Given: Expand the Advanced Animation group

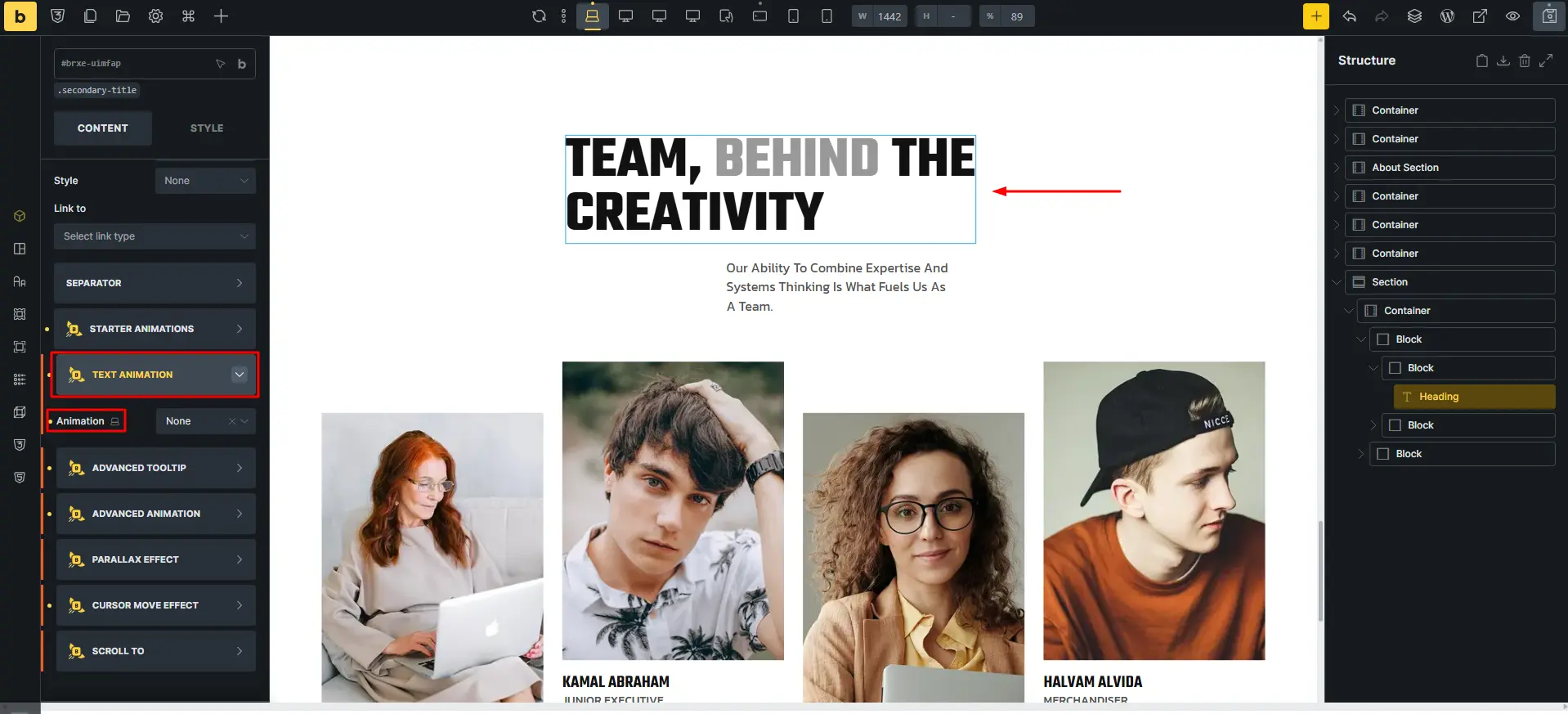Looking at the screenshot, I should click(x=155, y=514).
